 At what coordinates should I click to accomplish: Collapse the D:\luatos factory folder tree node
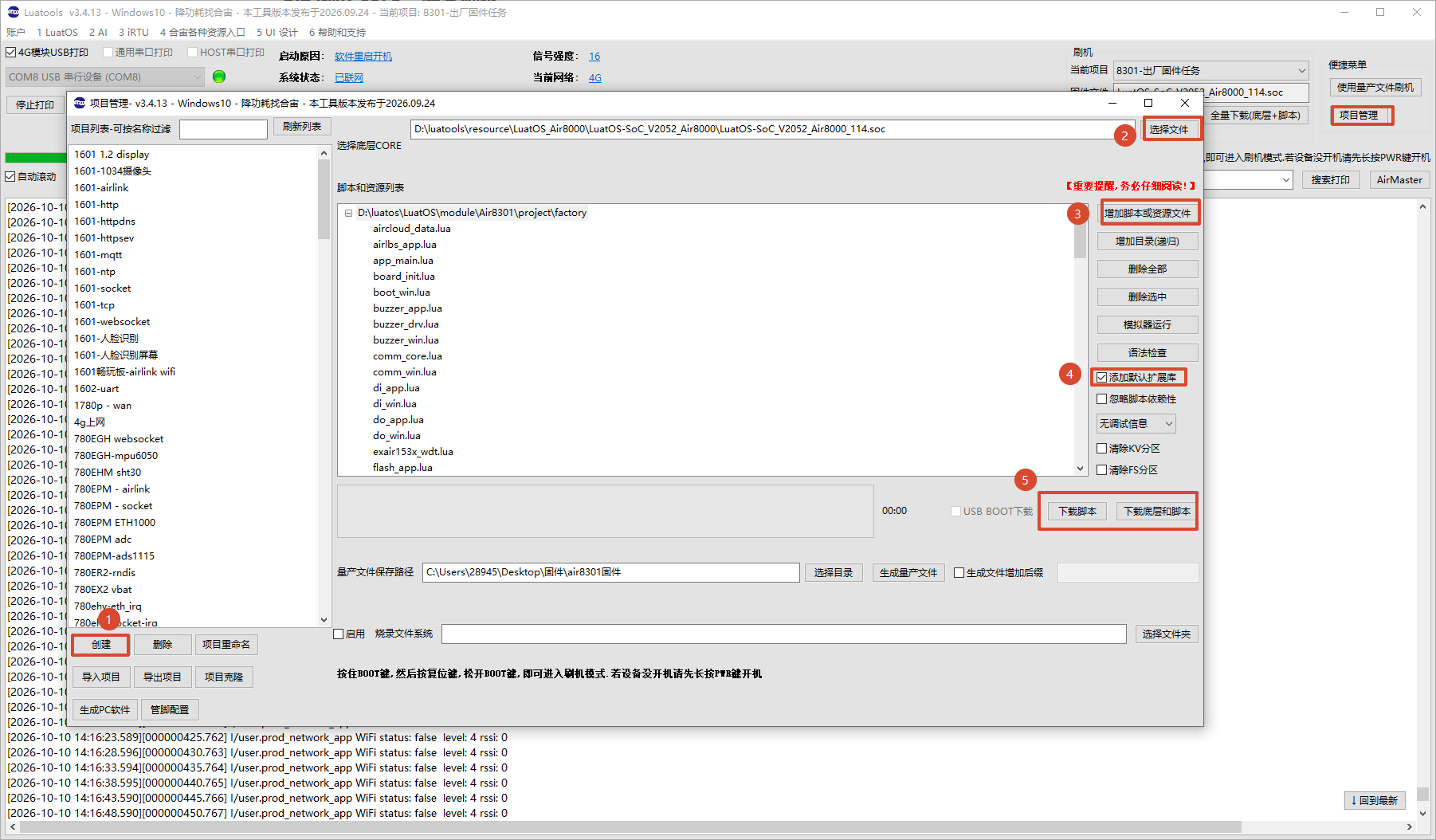tap(349, 214)
